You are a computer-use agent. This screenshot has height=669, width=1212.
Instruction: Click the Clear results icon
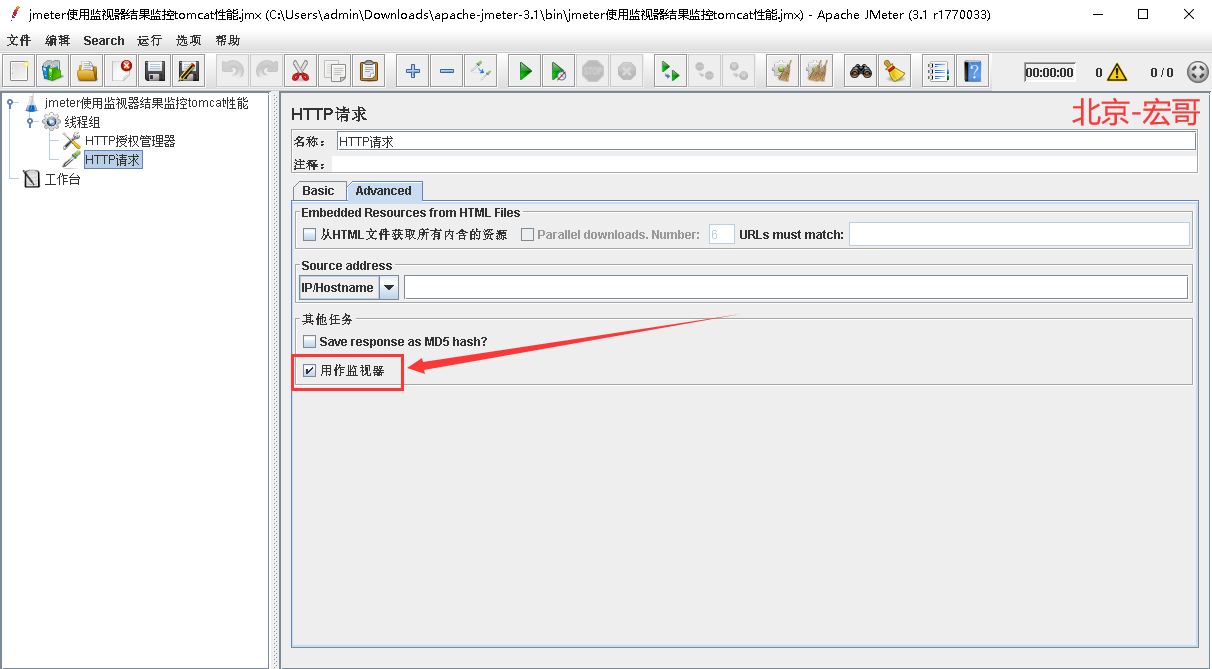(782, 71)
